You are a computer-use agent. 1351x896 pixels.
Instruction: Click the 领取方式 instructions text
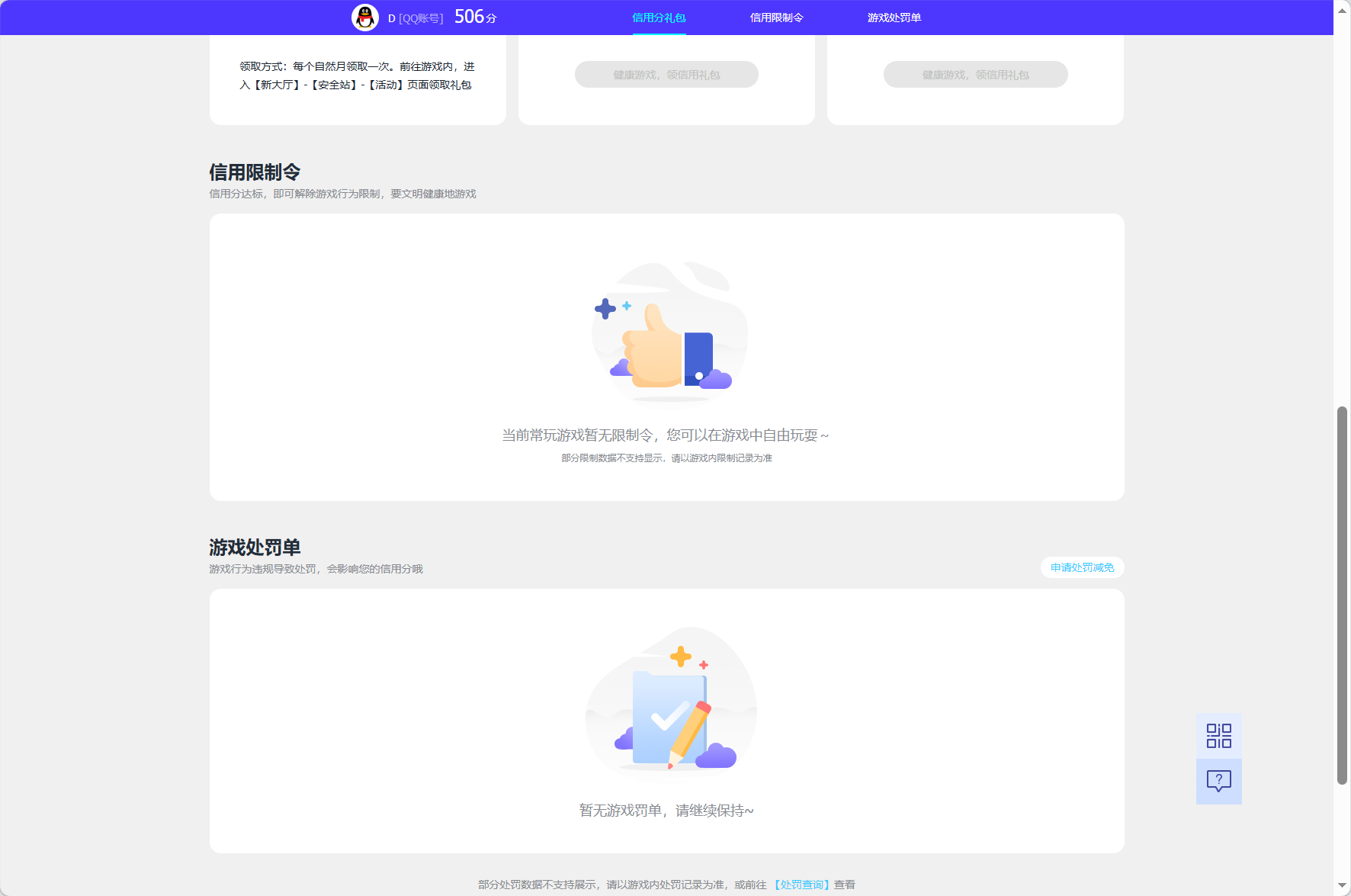[x=356, y=75]
